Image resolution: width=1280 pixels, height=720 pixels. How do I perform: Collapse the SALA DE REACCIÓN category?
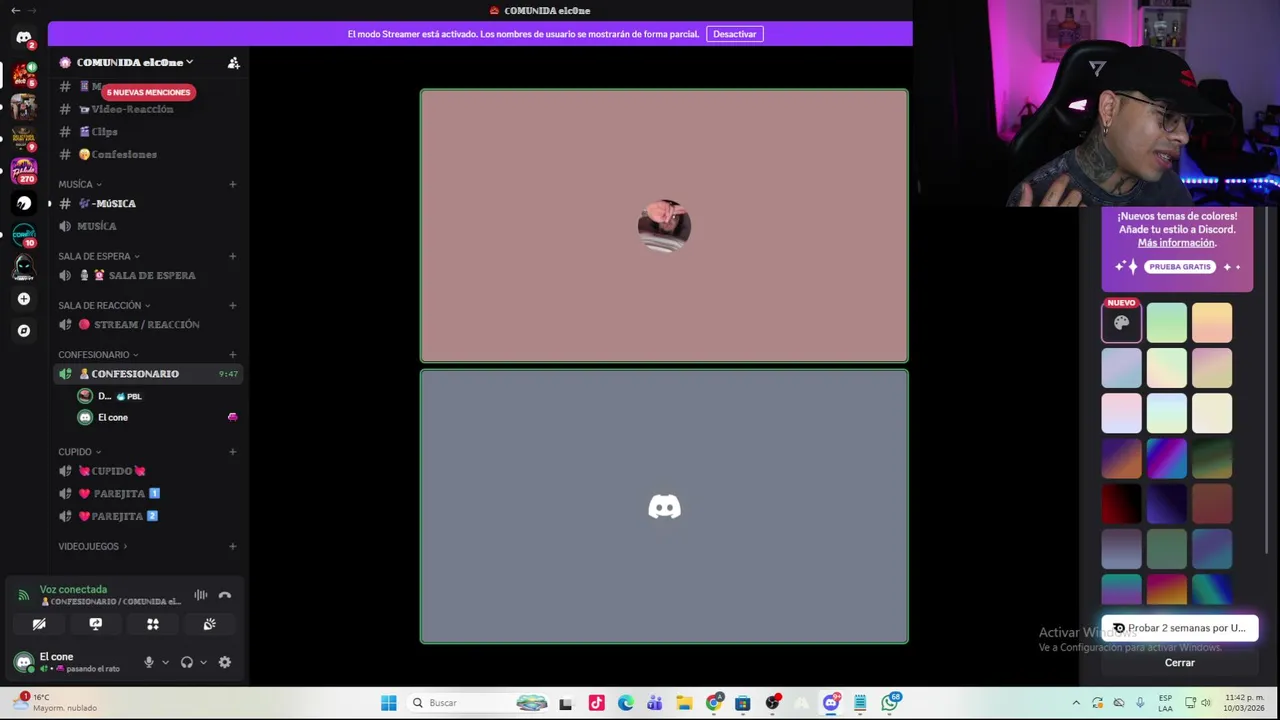pos(104,305)
